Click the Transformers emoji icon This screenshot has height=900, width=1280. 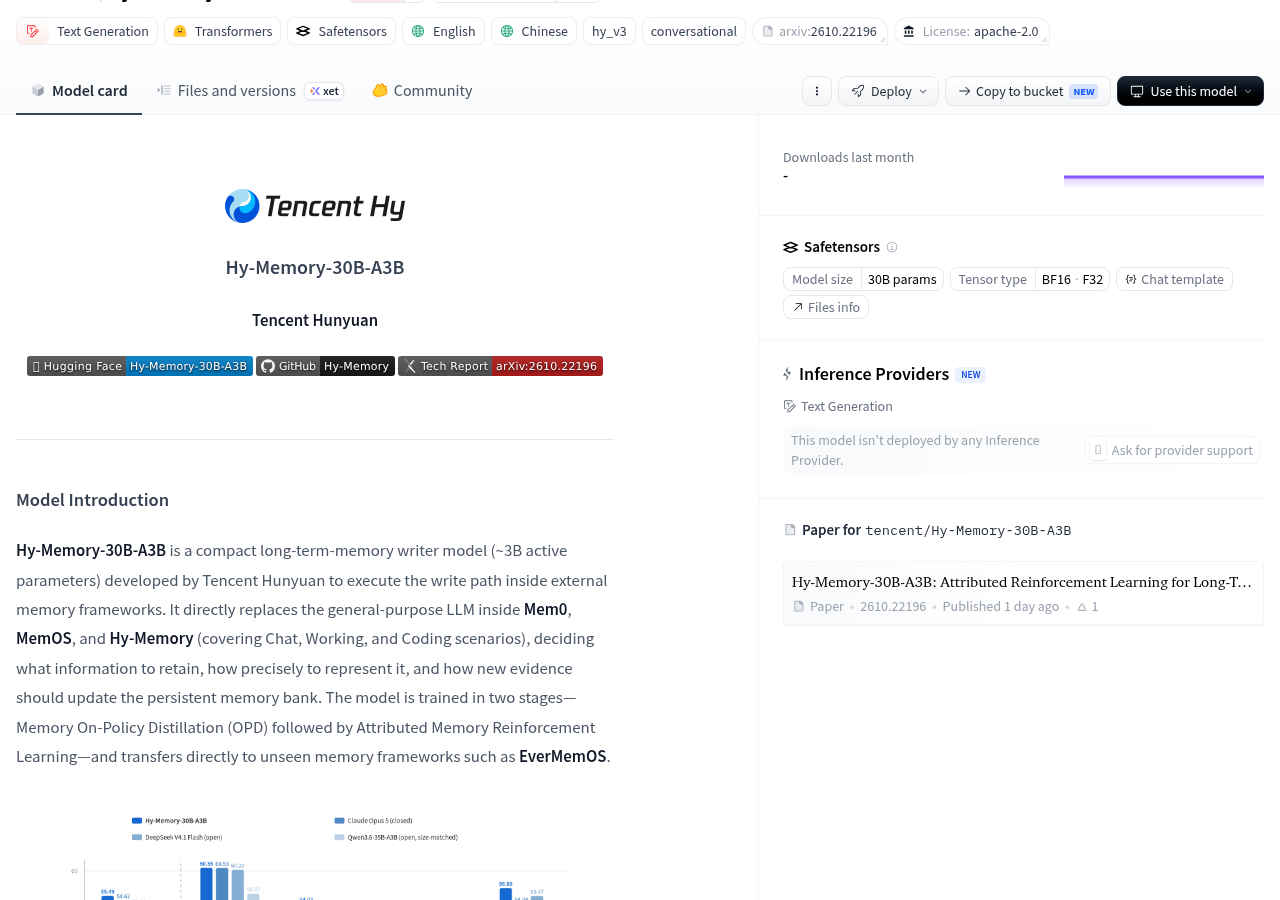[x=180, y=31]
